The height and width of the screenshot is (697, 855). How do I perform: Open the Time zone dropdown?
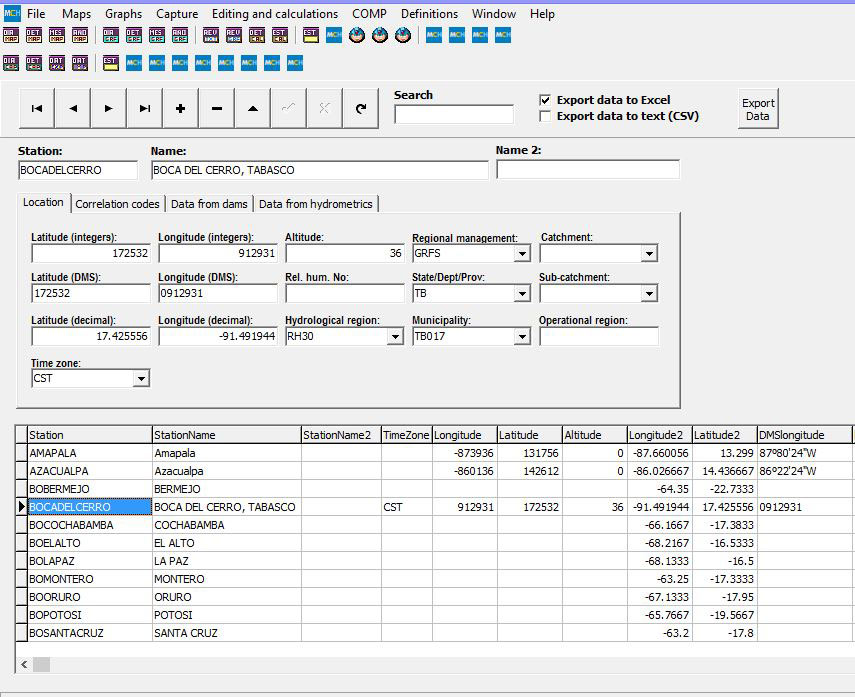141,379
